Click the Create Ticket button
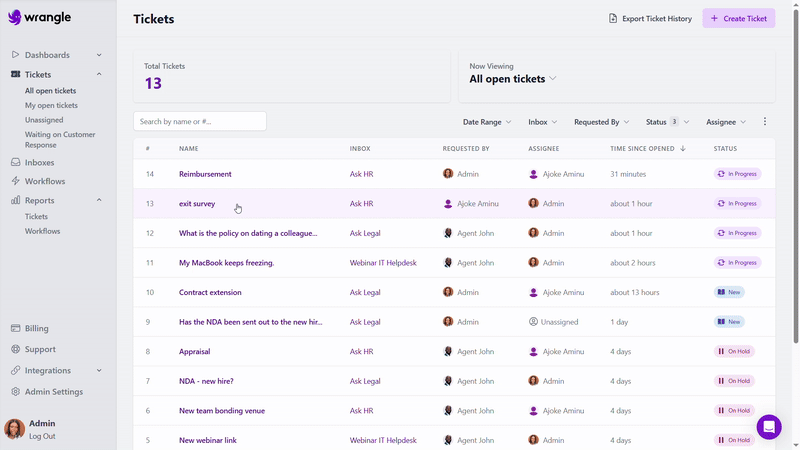Screen dimensions: 800x450 coord(738,18)
